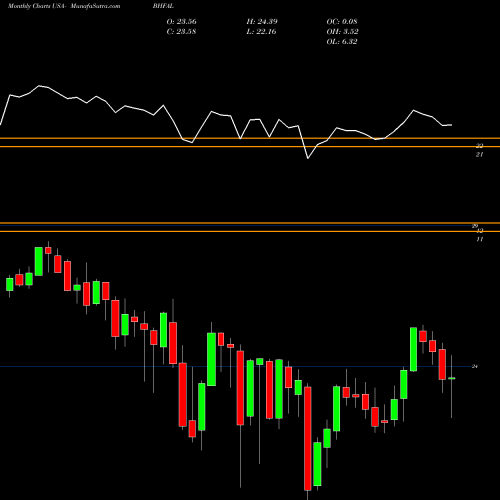500x500 pixels.
Task: Click the "OL: 6.32" value
Action: click(342, 42)
